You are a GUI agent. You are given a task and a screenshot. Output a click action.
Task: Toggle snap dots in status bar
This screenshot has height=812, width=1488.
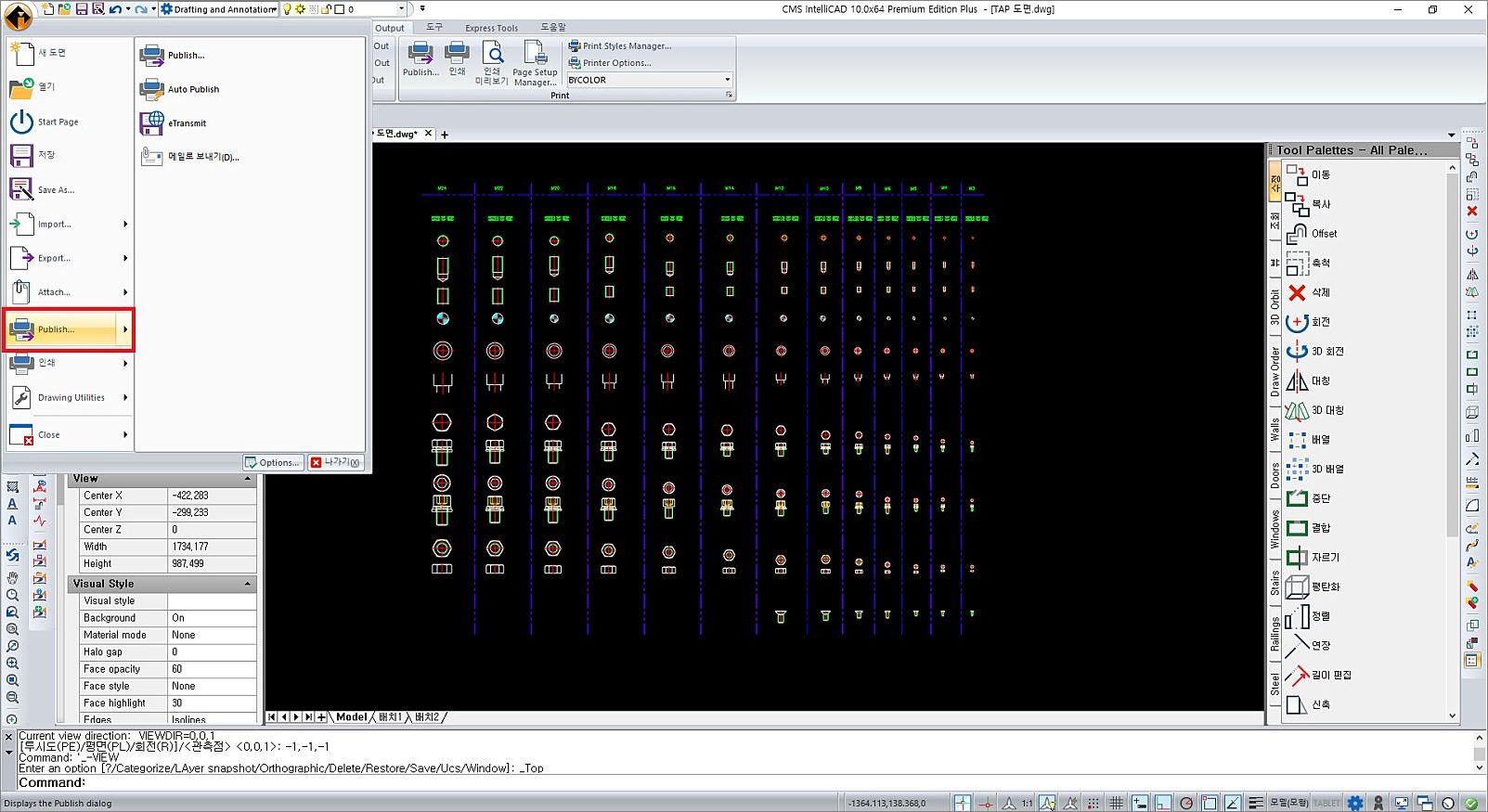(1093, 803)
